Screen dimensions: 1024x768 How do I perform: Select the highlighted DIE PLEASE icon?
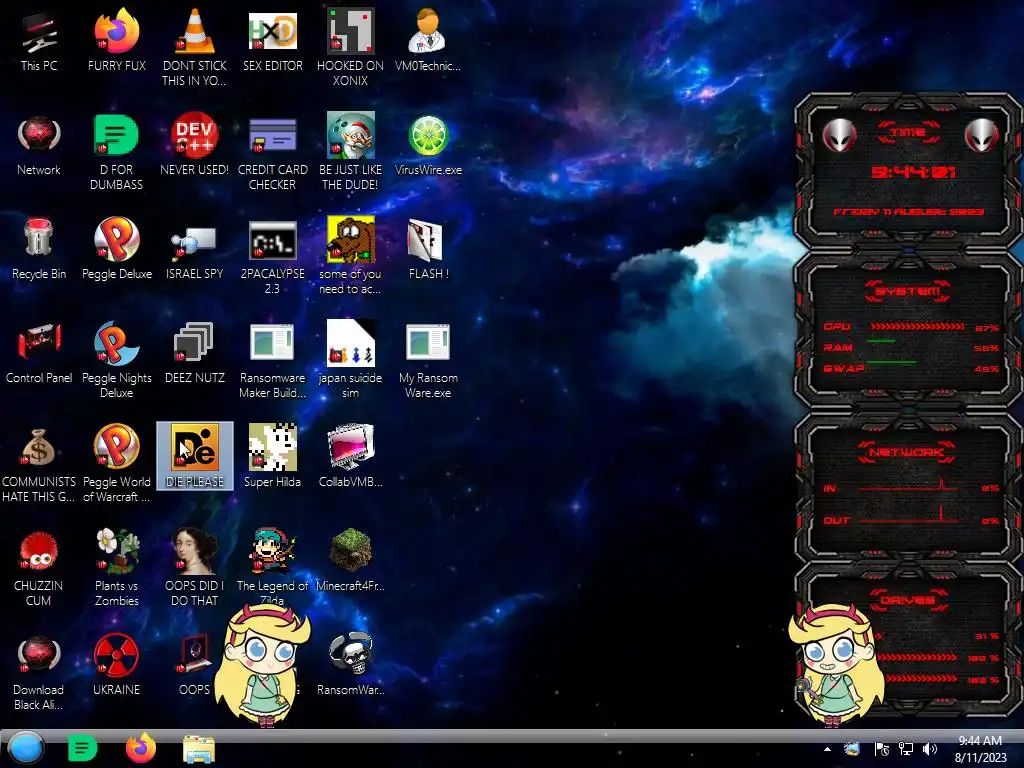pyautogui.click(x=195, y=456)
